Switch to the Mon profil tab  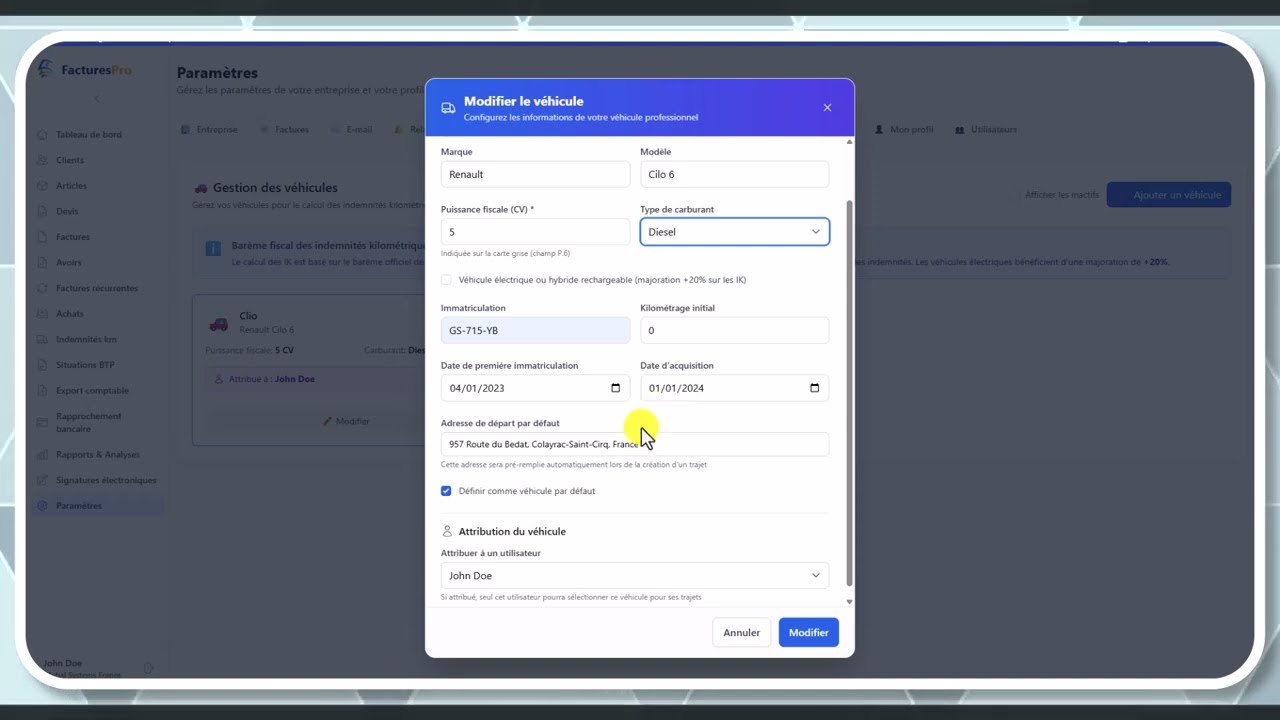point(904,130)
